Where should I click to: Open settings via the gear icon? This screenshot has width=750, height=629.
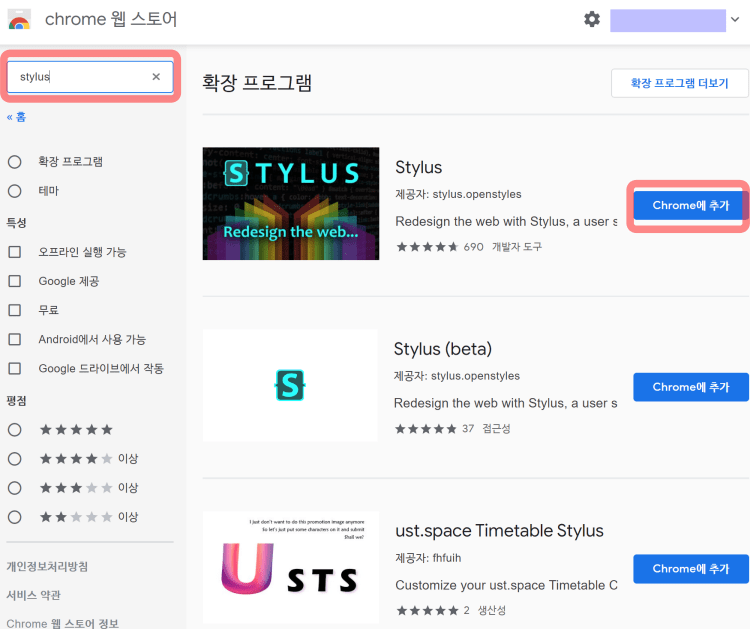click(592, 20)
